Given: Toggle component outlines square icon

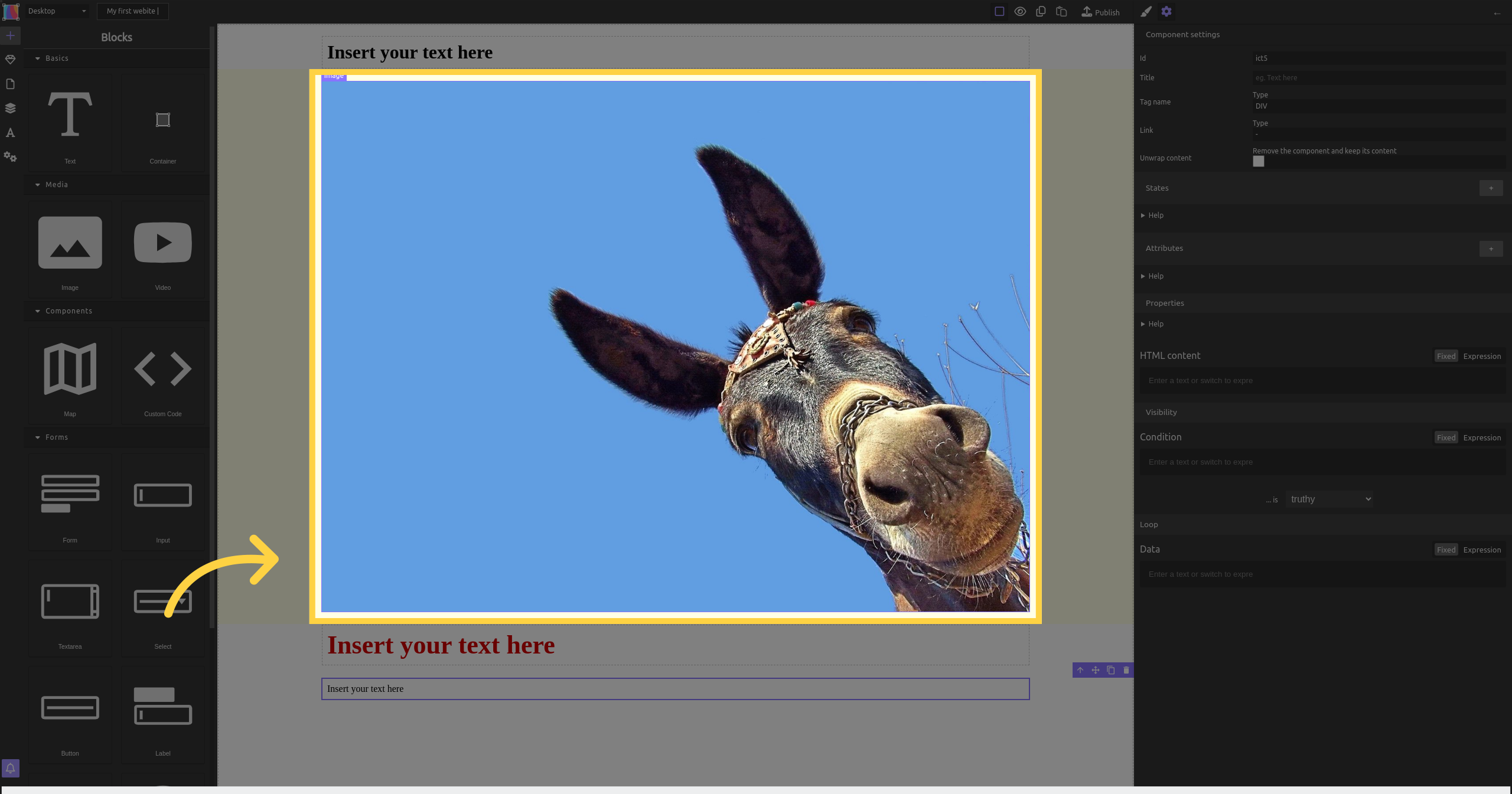Looking at the screenshot, I should coord(999,11).
